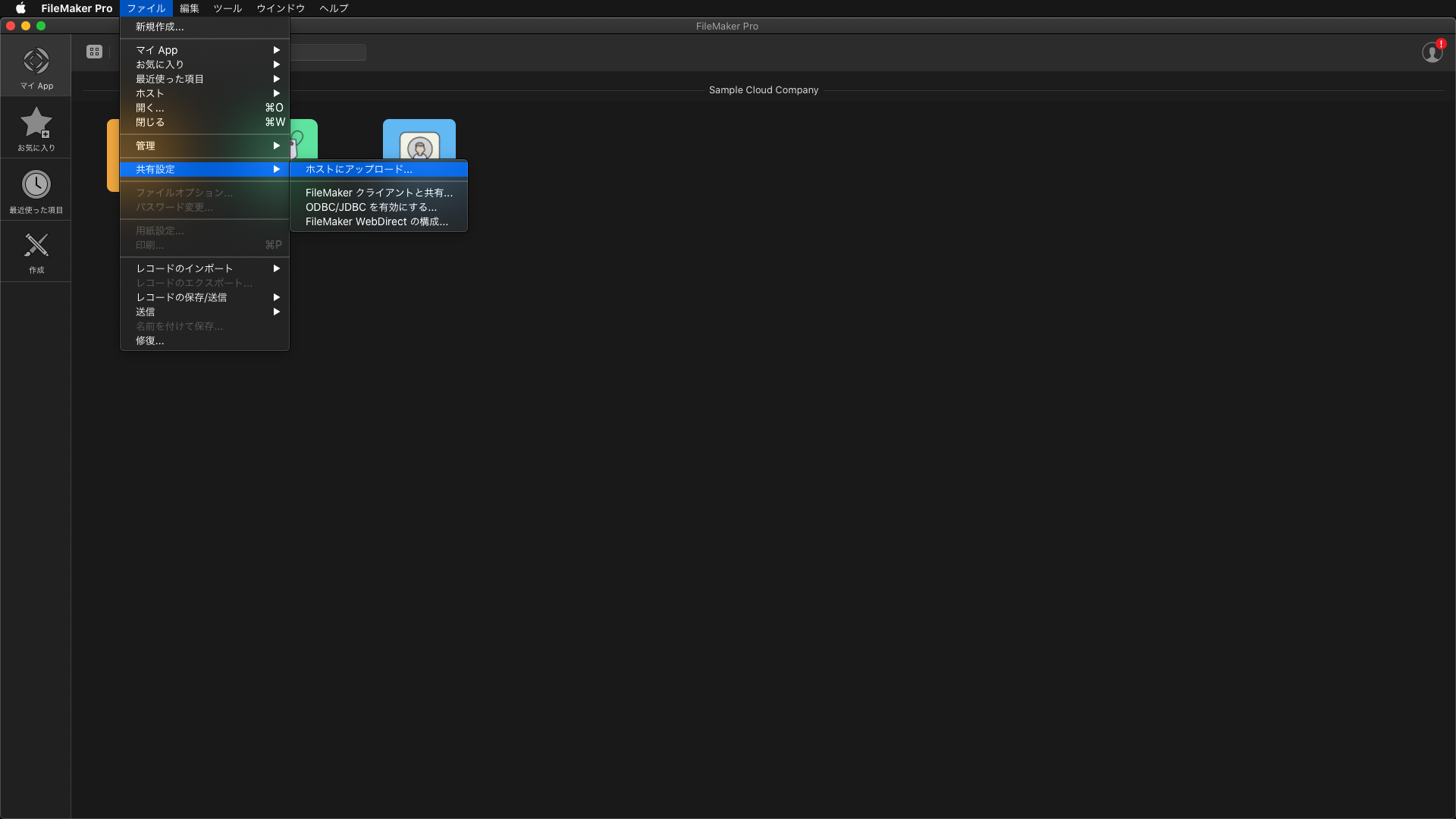This screenshot has width=1456, height=819.
Task: Click the 作成 tools icon in sidebar
Action: (x=36, y=251)
